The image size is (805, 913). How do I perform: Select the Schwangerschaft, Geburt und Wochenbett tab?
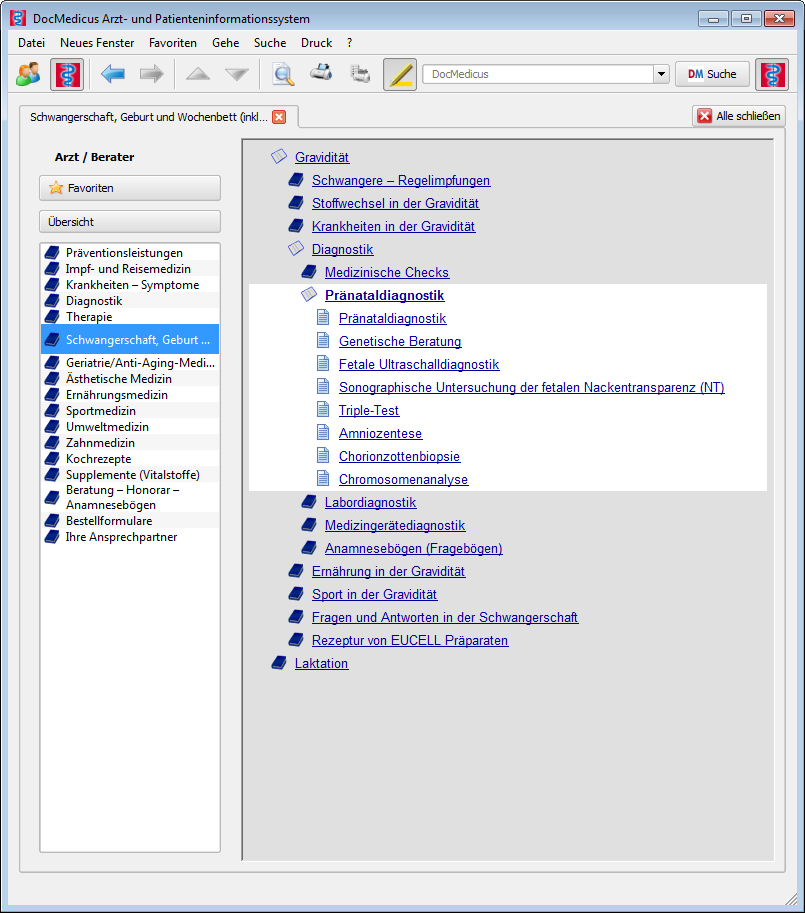coord(149,117)
